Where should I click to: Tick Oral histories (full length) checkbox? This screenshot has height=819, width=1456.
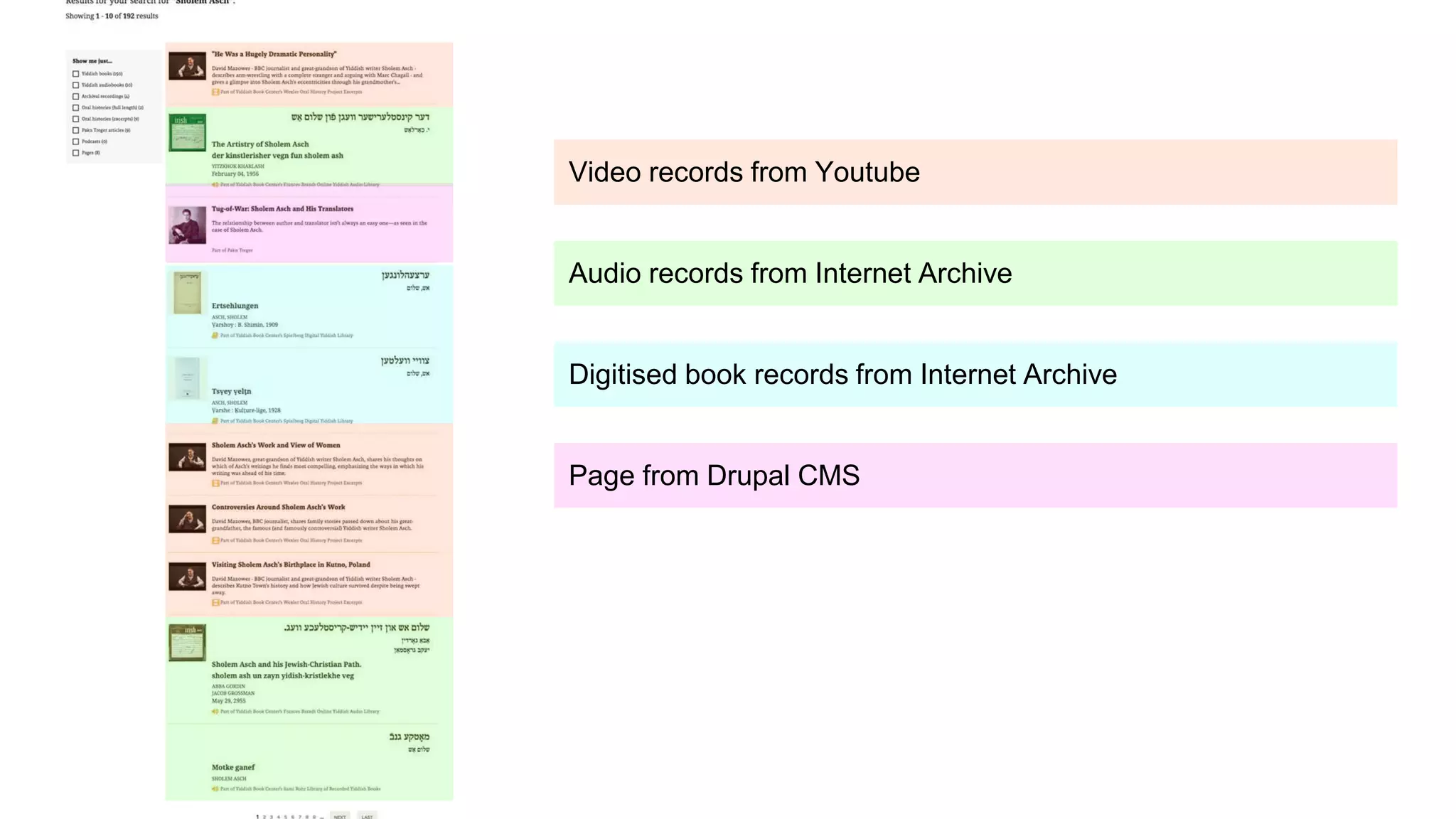click(x=75, y=108)
